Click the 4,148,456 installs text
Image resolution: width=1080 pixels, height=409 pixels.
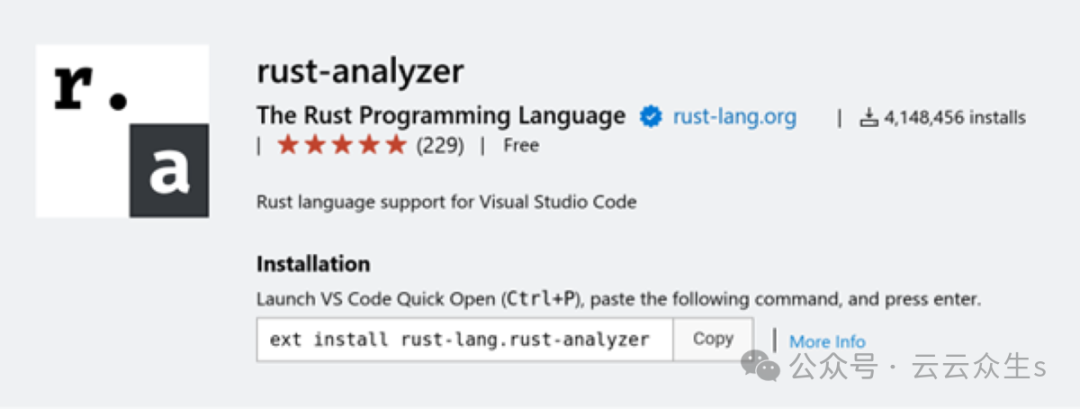click(954, 118)
